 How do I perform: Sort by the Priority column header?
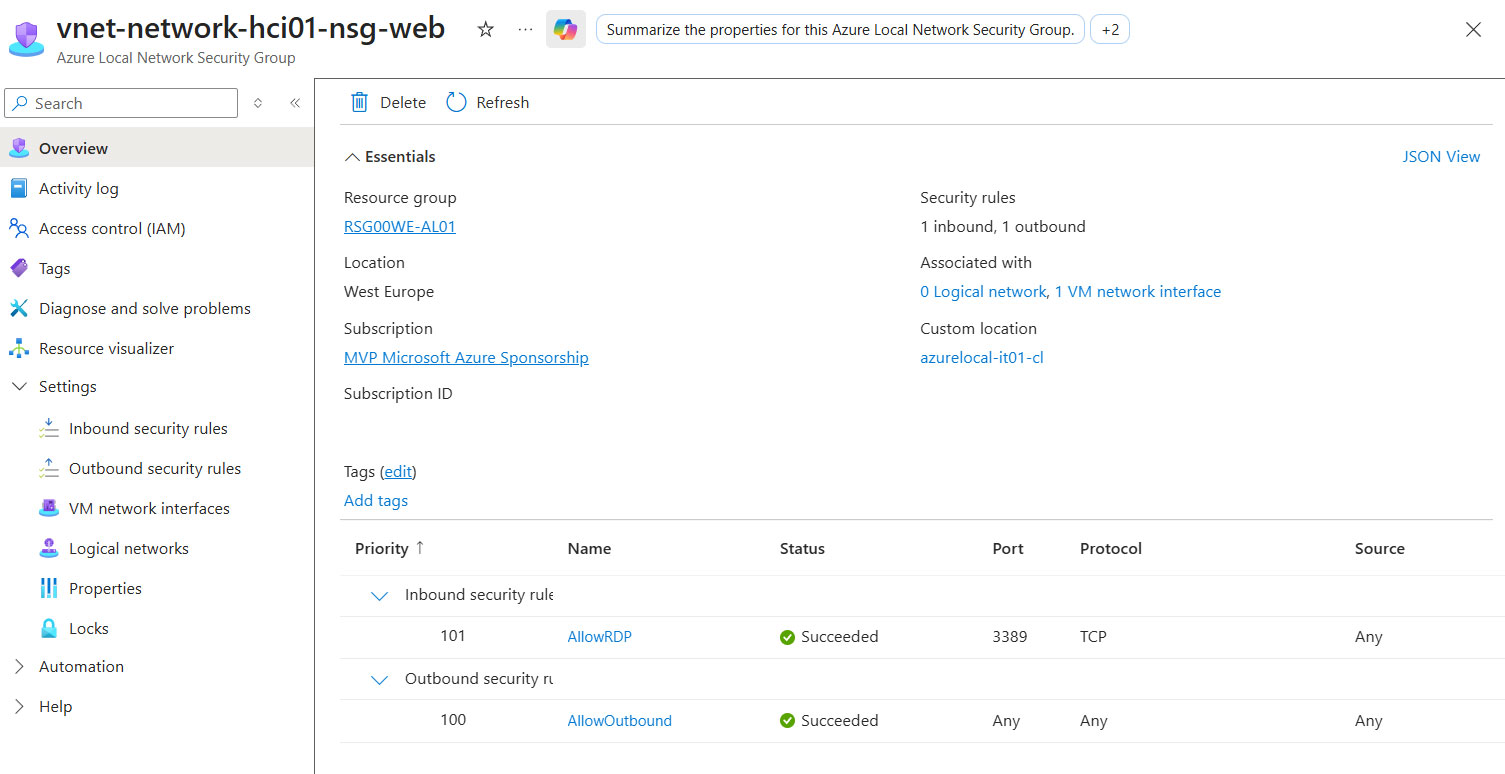(x=390, y=548)
